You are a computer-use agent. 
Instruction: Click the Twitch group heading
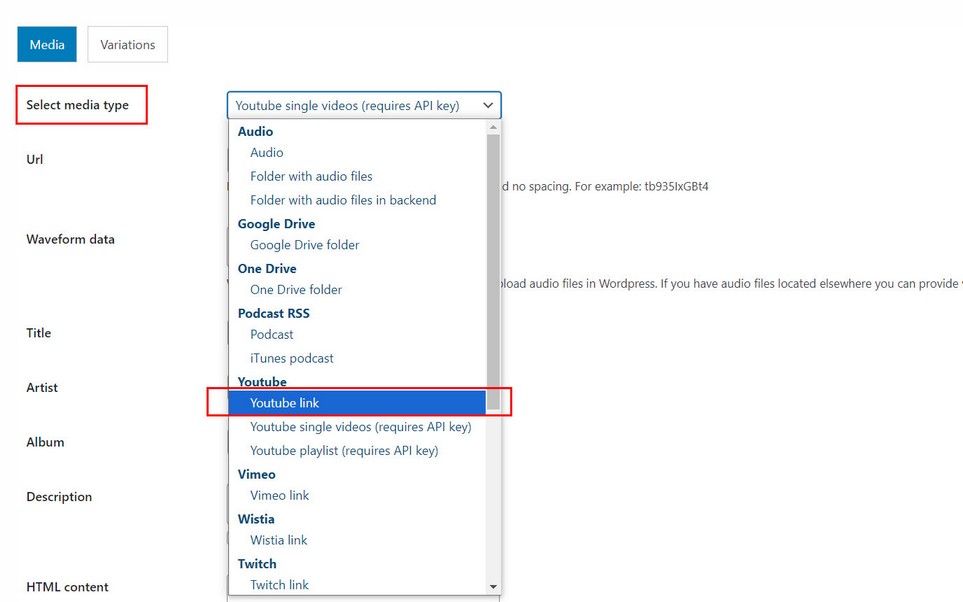tap(257, 565)
